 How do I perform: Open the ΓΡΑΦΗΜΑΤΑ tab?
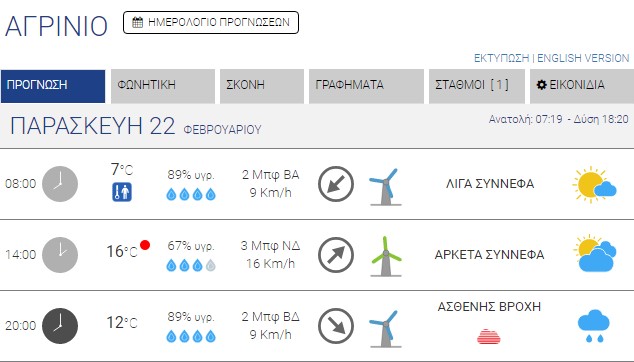pyautogui.click(x=366, y=86)
